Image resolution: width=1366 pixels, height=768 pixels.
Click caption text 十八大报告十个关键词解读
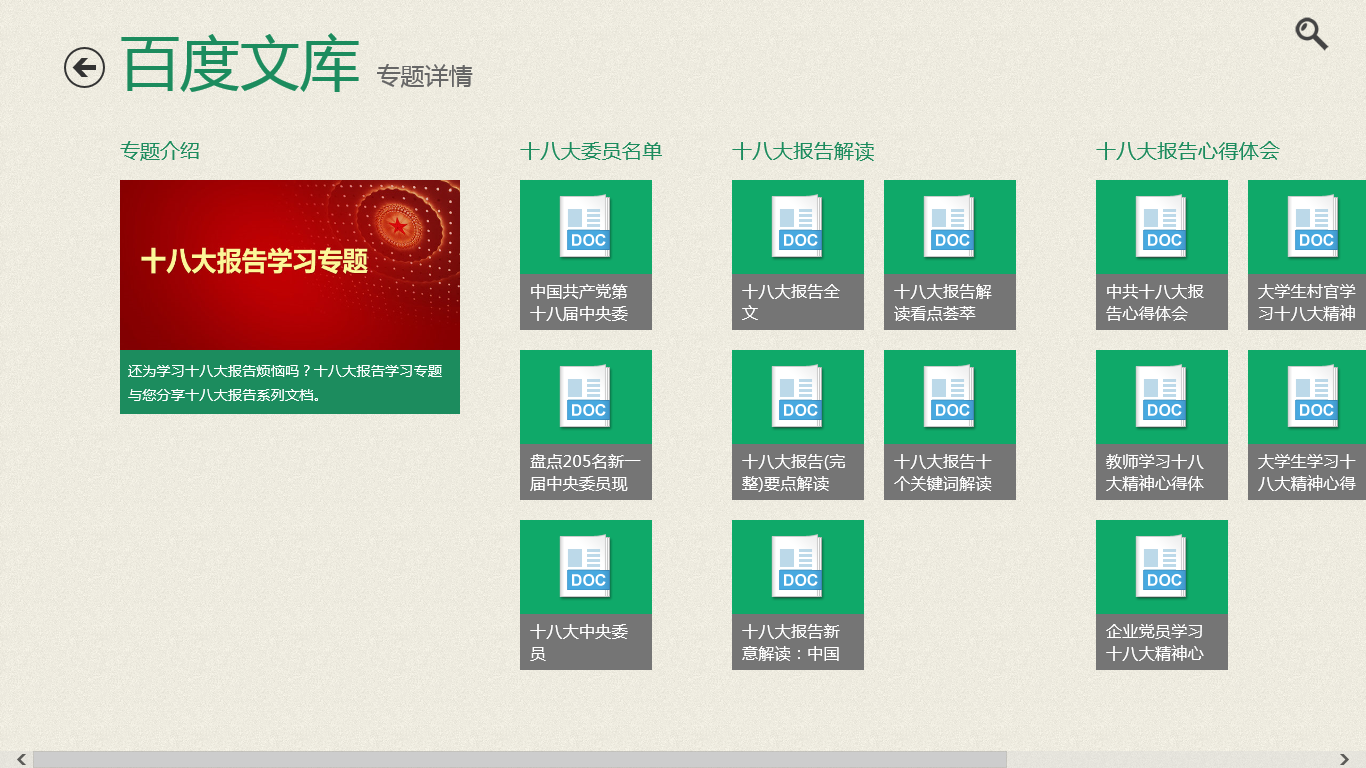(943, 472)
